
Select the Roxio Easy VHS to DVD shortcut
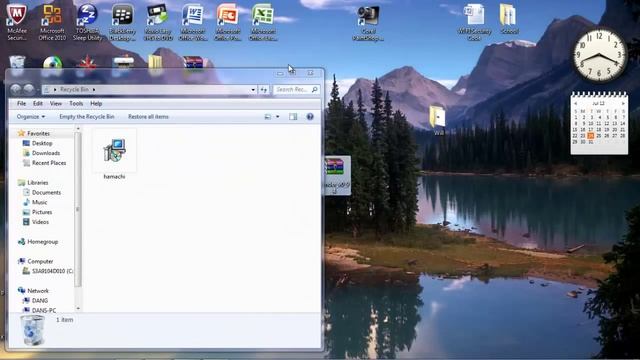coord(158,22)
